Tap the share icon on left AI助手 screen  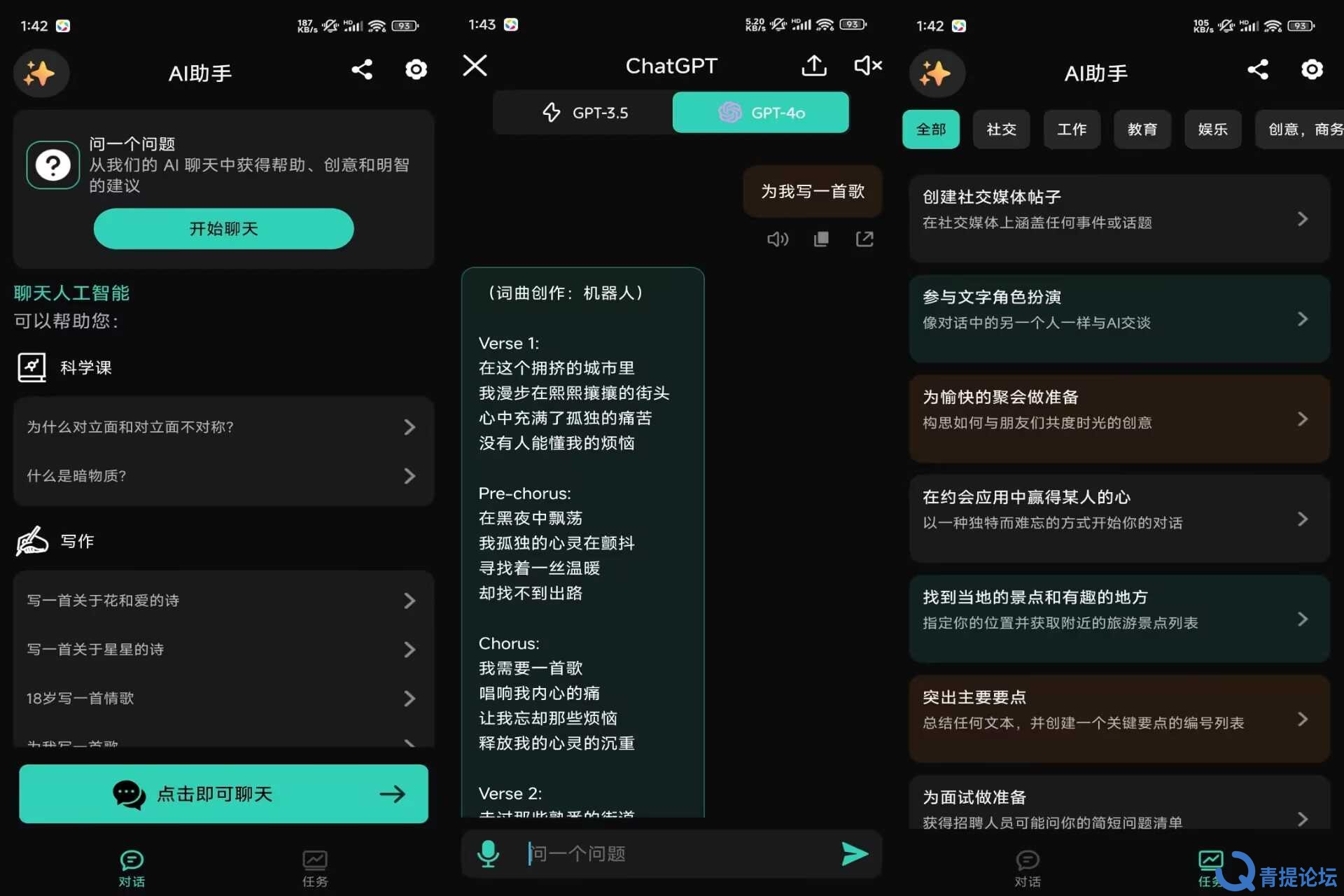point(362,69)
